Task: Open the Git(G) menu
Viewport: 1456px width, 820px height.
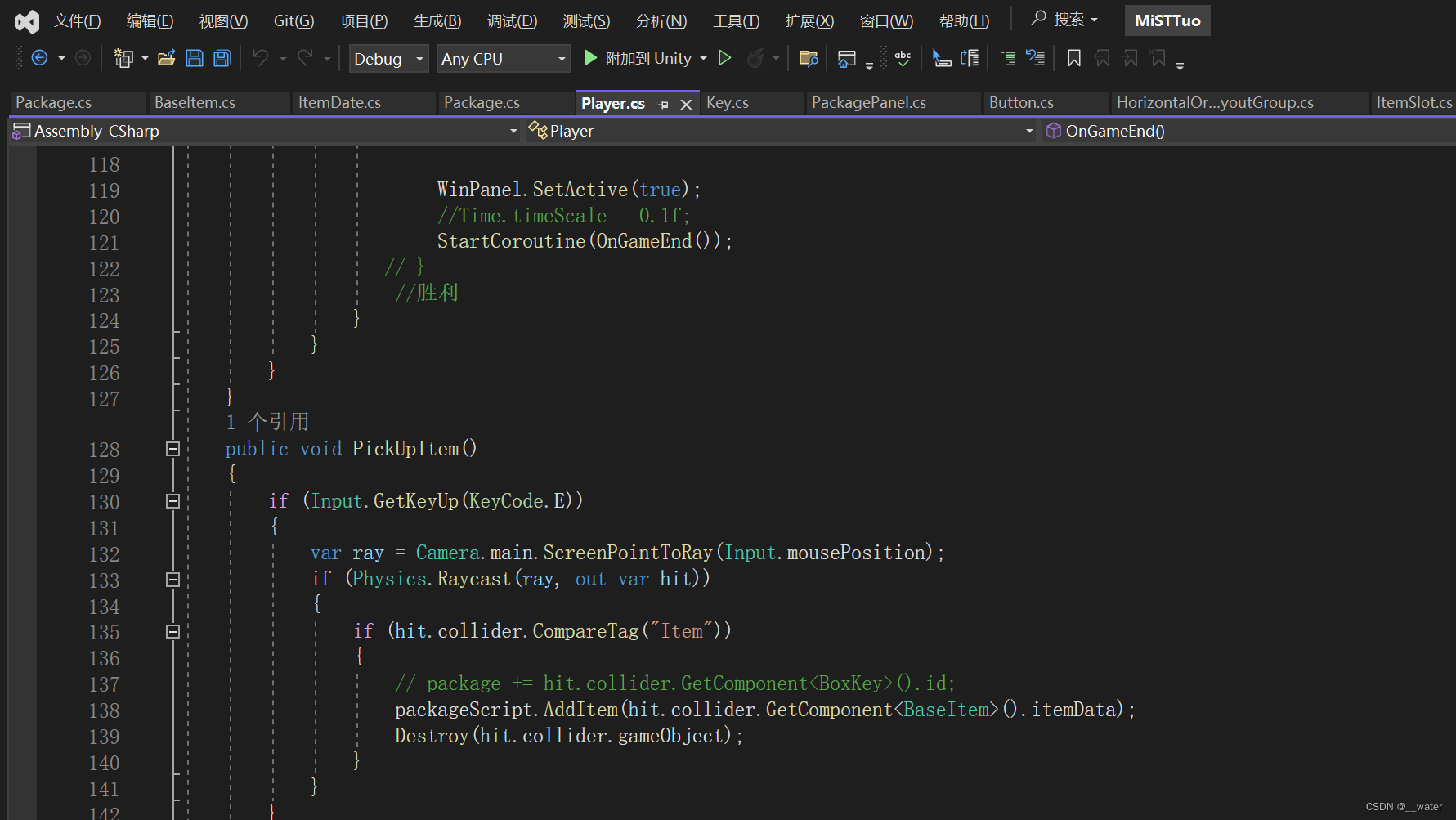Action: (293, 21)
